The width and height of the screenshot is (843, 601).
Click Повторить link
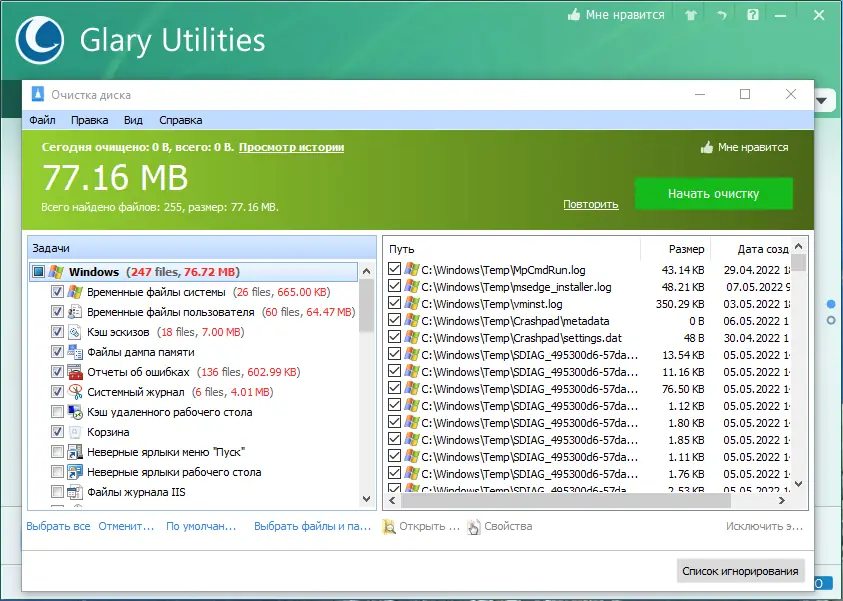click(x=591, y=204)
